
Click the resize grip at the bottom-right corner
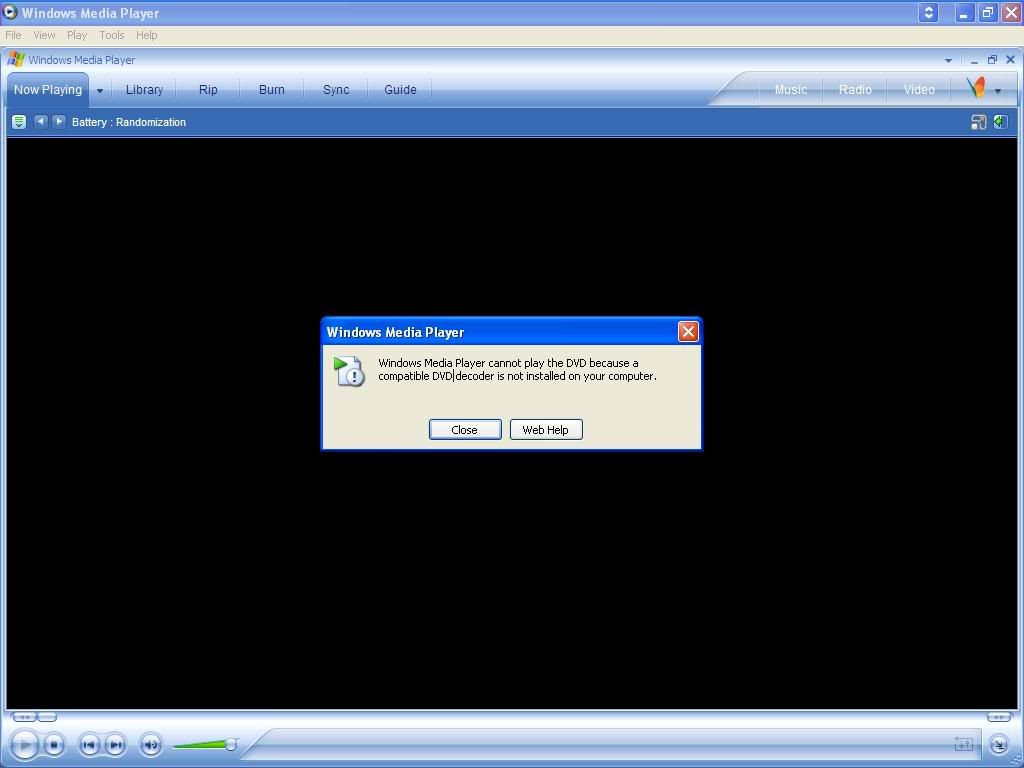pos(1017,761)
